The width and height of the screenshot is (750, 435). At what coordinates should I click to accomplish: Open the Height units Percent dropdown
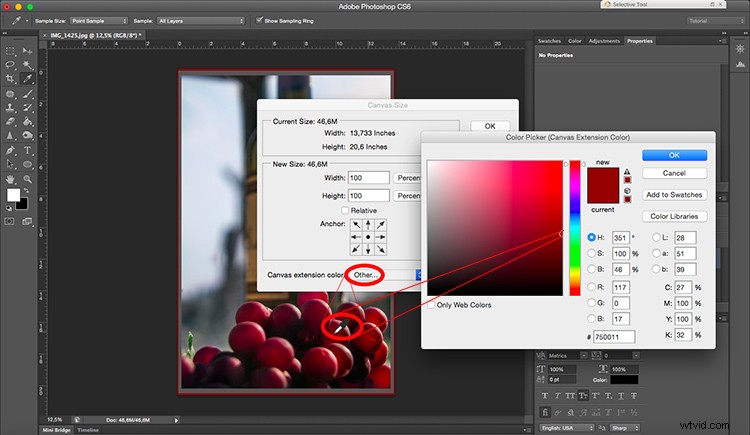tap(407, 196)
